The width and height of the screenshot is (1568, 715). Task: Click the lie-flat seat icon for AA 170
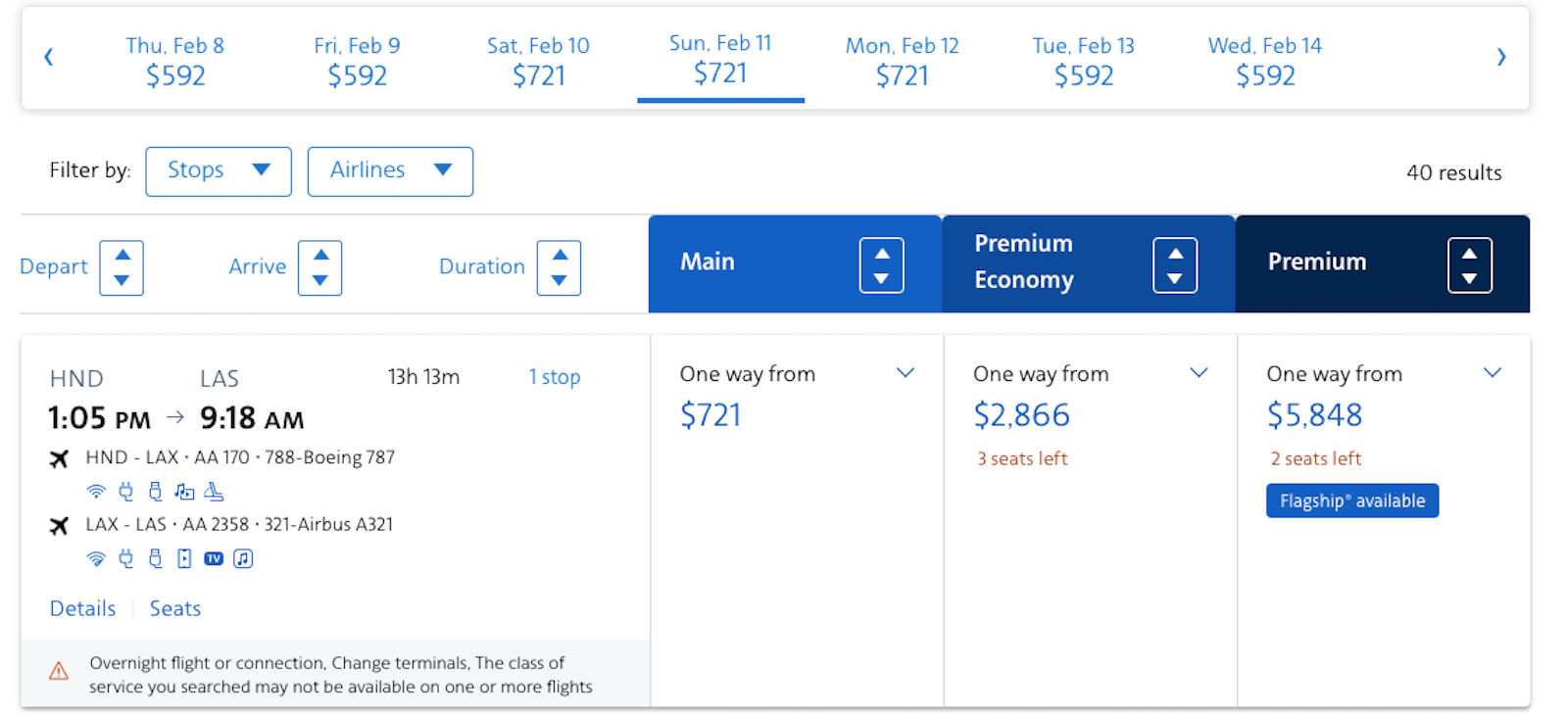click(x=214, y=492)
